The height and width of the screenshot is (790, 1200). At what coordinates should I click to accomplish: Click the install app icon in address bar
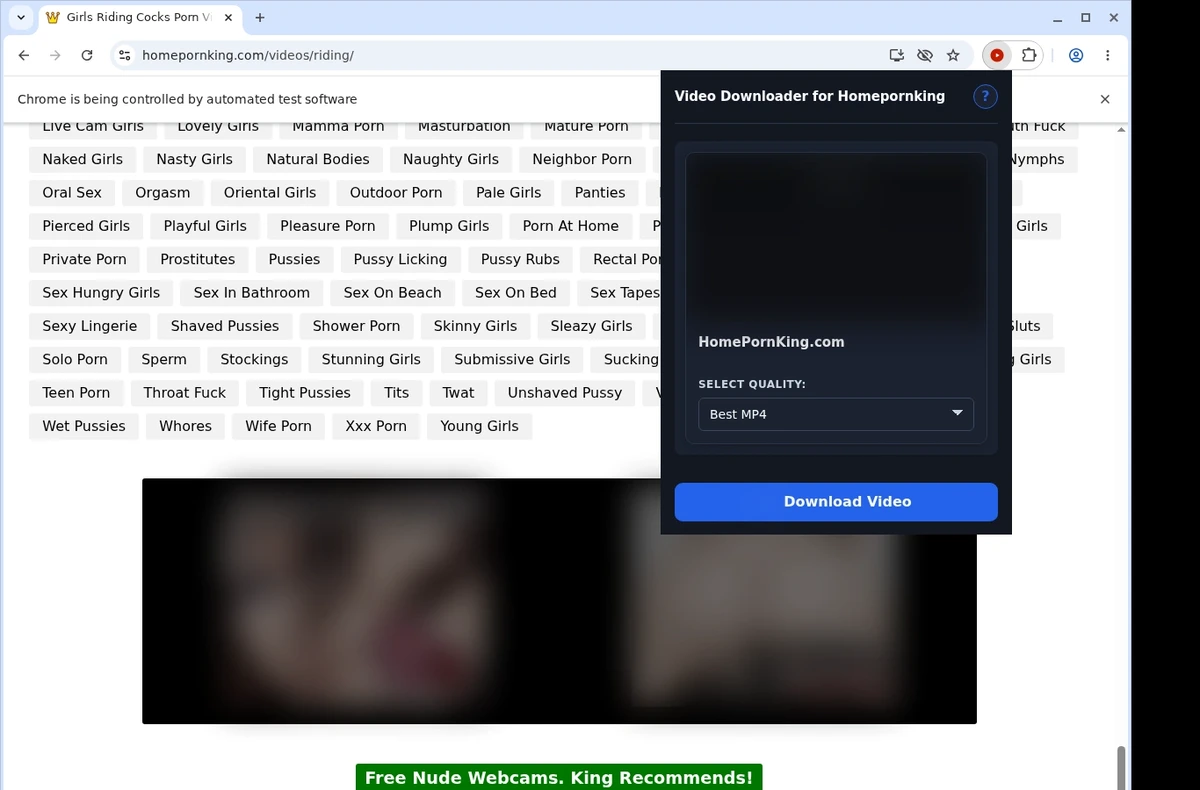[x=897, y=55]
